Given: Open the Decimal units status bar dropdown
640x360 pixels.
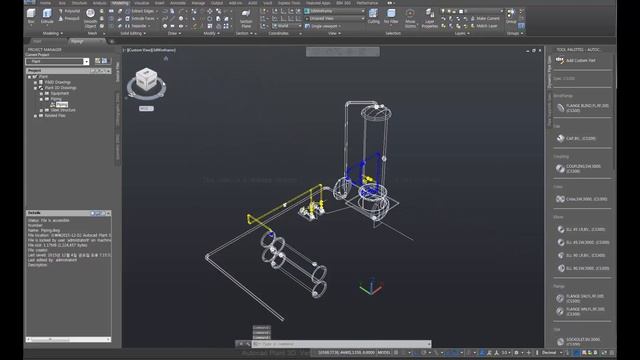Looking at the screenshot, I should pyautogui.click(x=551, y=353).
